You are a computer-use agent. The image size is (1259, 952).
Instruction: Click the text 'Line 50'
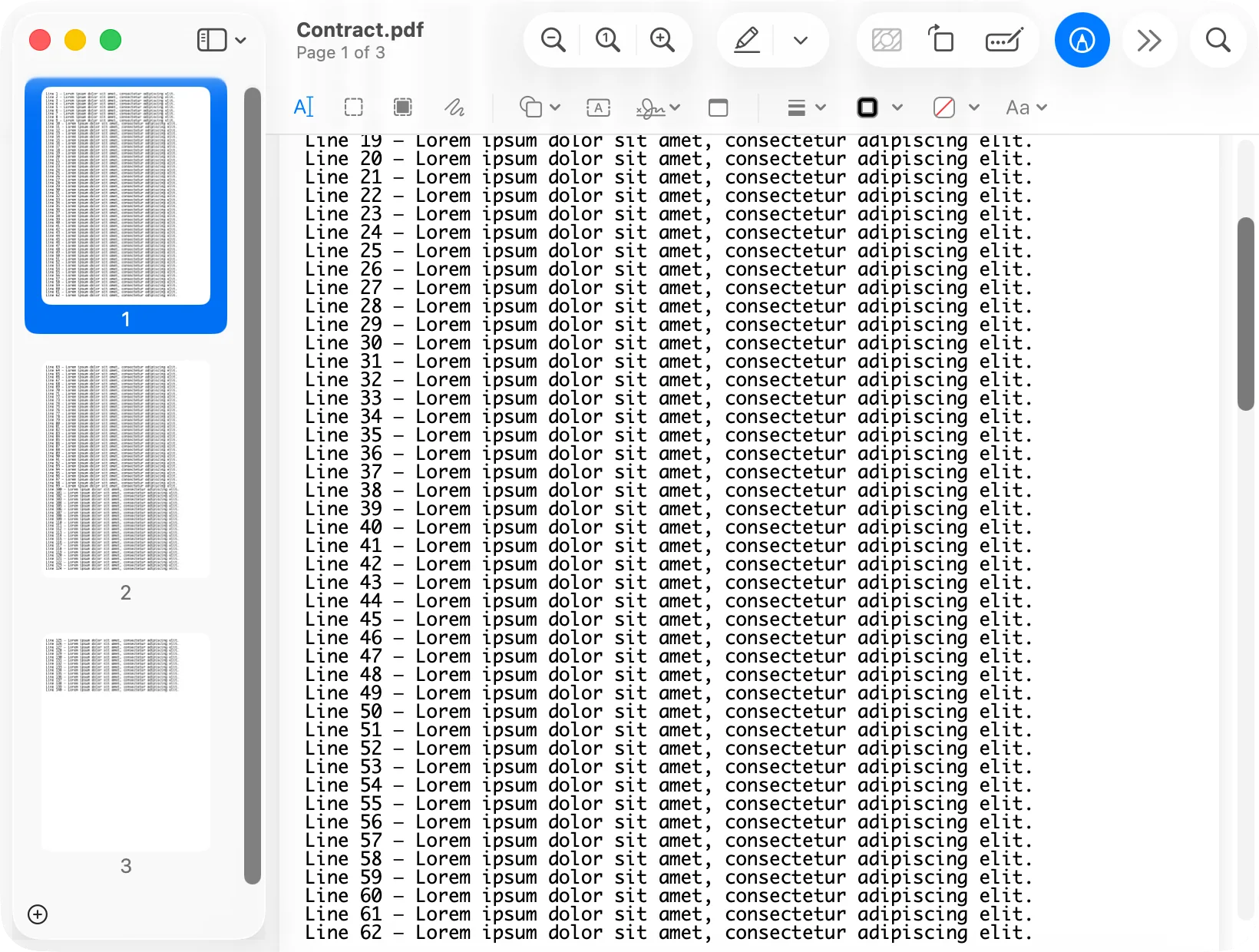[343, 712]
